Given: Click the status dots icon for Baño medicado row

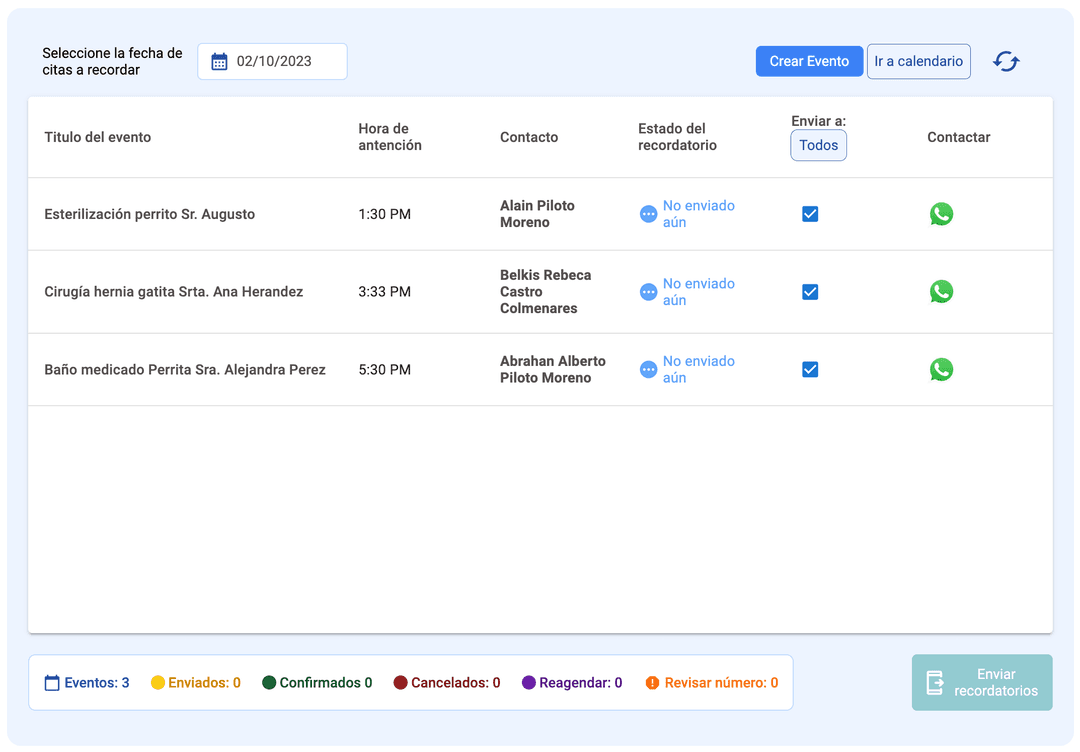Looking at the screenshot, I should pos(648,370).
